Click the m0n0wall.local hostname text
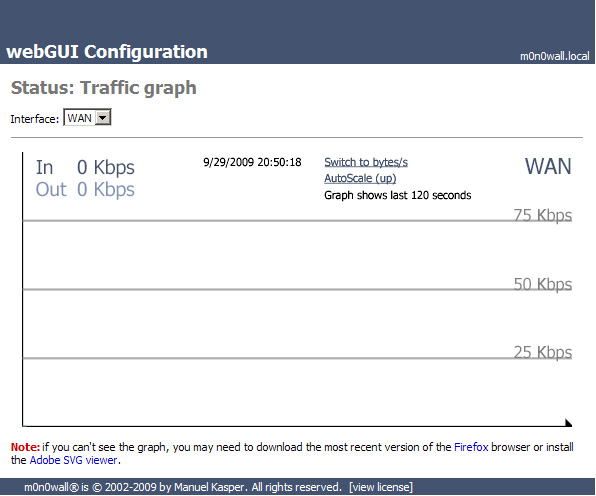Image resolution: width=596 pixels, height=496 pixels. (555, 56)
